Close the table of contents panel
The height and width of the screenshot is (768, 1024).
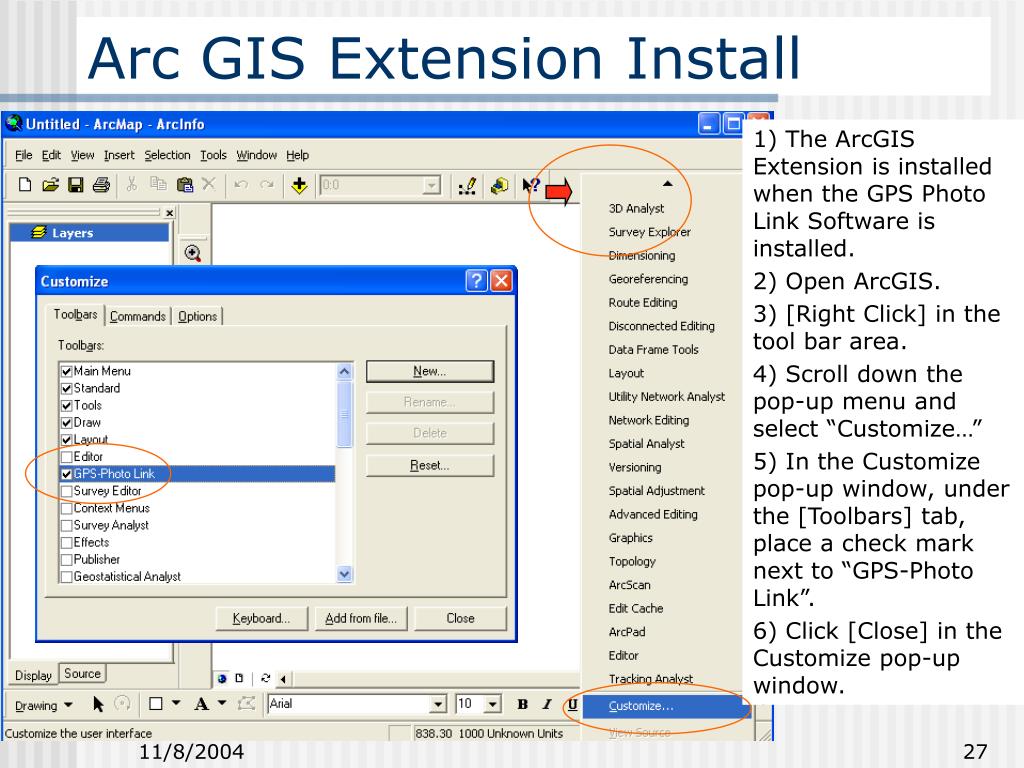tap(170, 213)
